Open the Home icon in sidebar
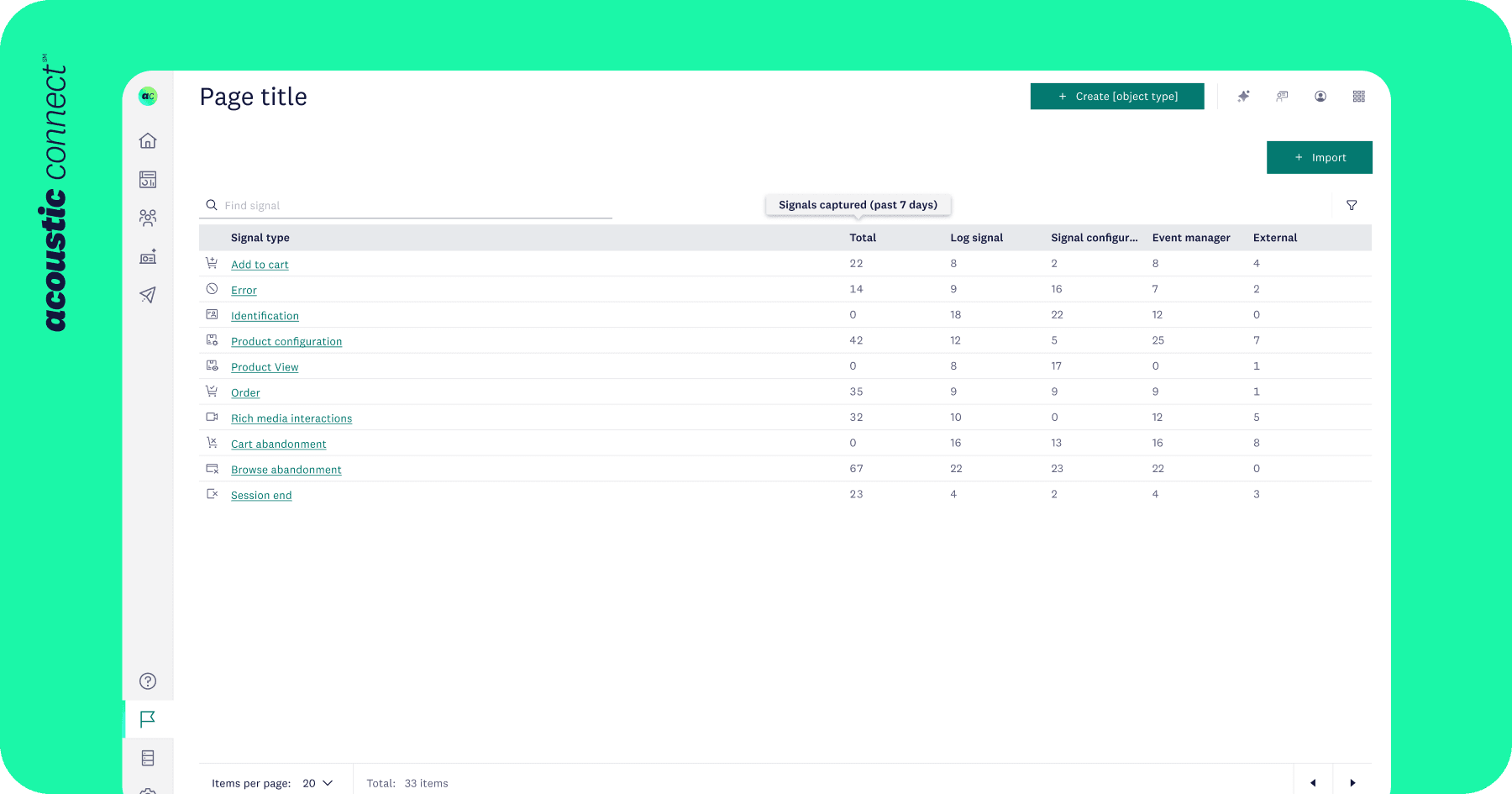This screenshot has height=794, width=1512. (x=148, y=141)
